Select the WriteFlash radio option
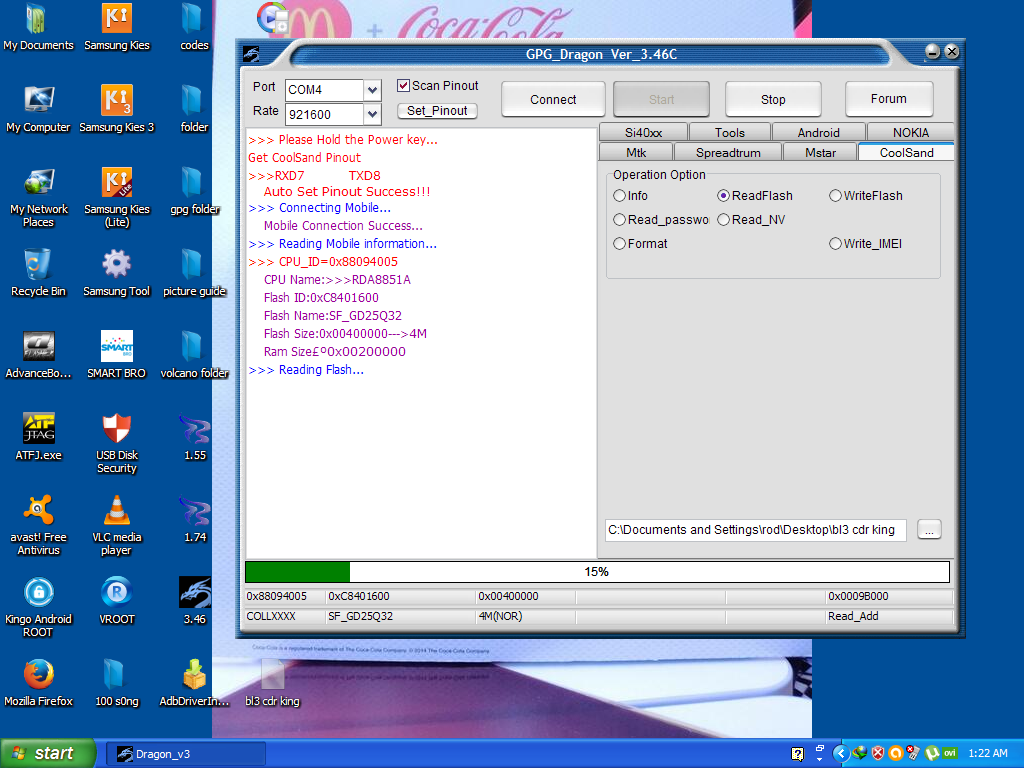Image resolution: width=1024 pixels, height=768 pixels. click(835, 196)
